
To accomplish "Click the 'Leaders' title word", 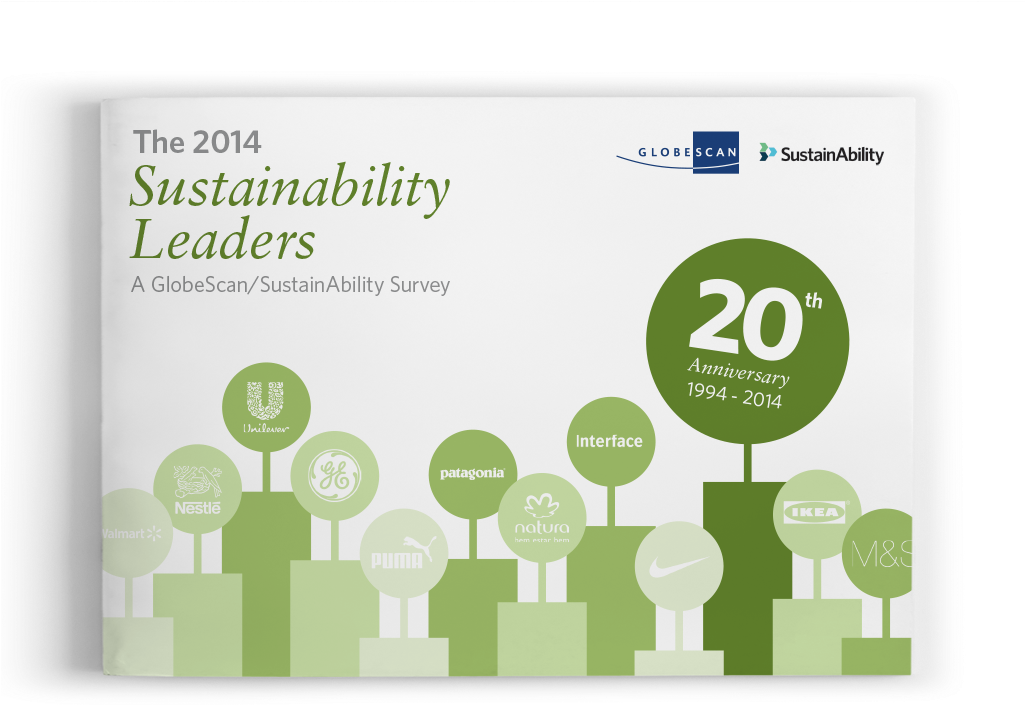I will 223,239.
